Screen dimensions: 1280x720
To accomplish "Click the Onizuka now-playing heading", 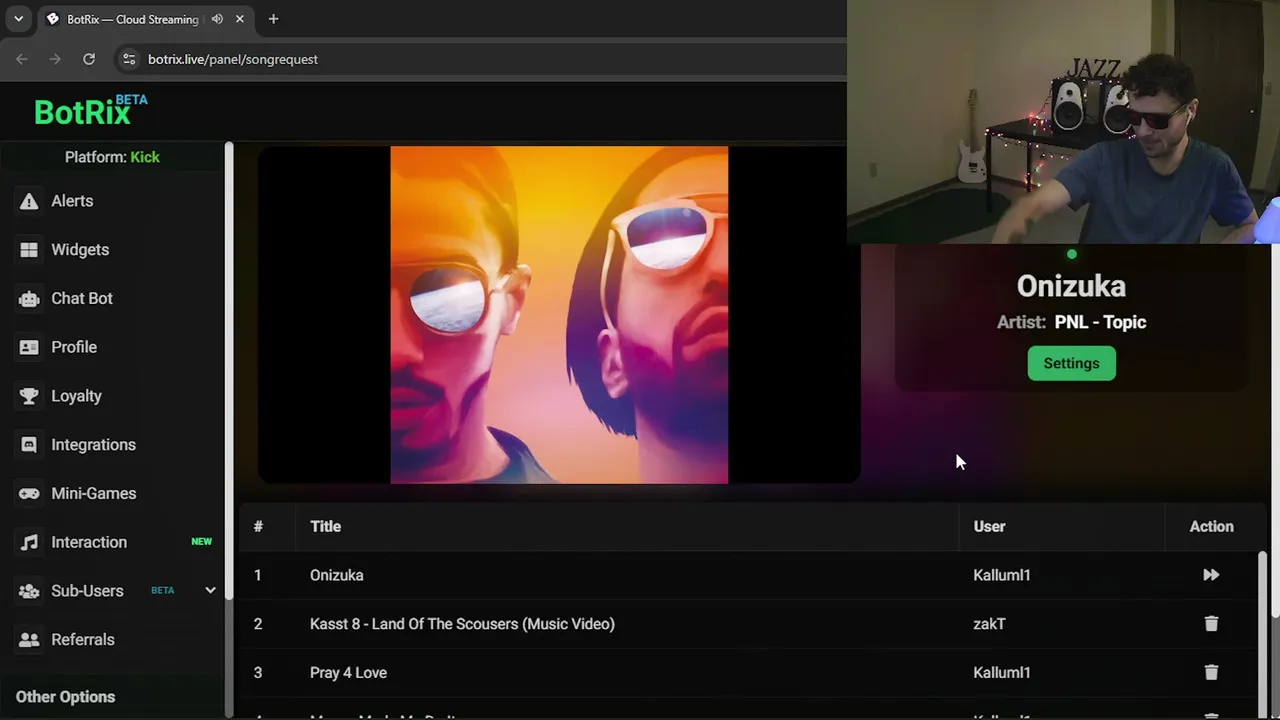I will tap(1071, 286).
